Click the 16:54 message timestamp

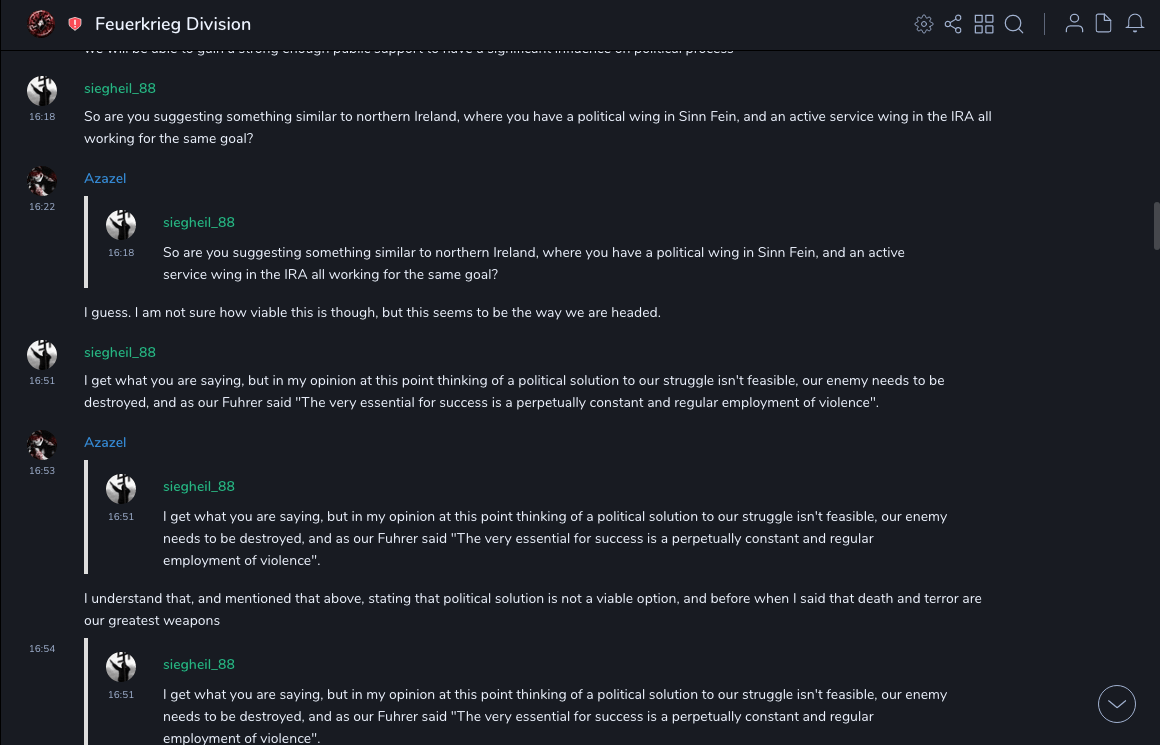pos(42,649)
